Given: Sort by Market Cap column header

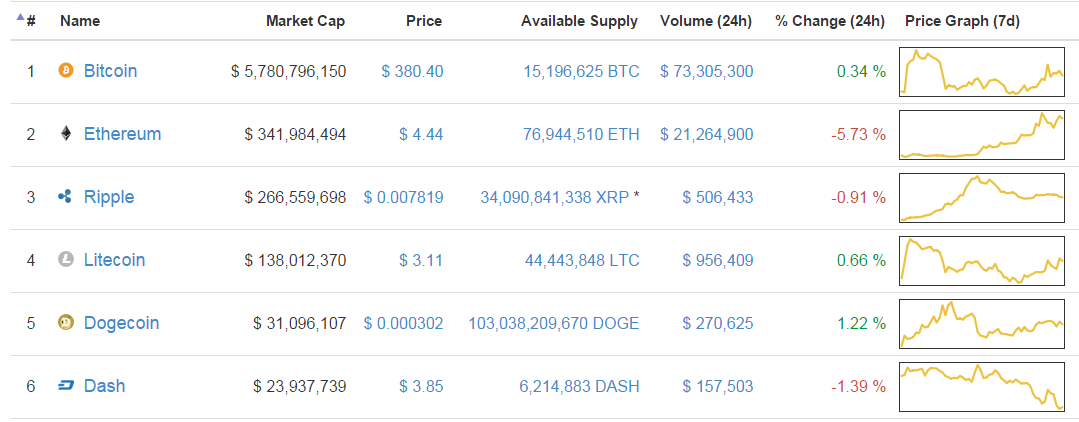Looking at the screenshot, I should [305, 20].
